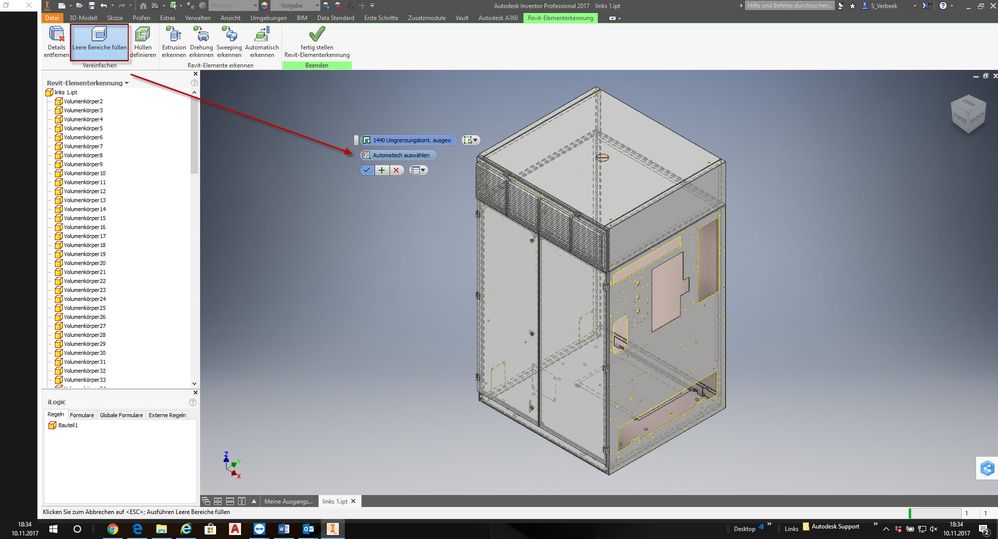
Task: Select Volumenkörper33 in browser tree
Action: click(x=80, y=380)
